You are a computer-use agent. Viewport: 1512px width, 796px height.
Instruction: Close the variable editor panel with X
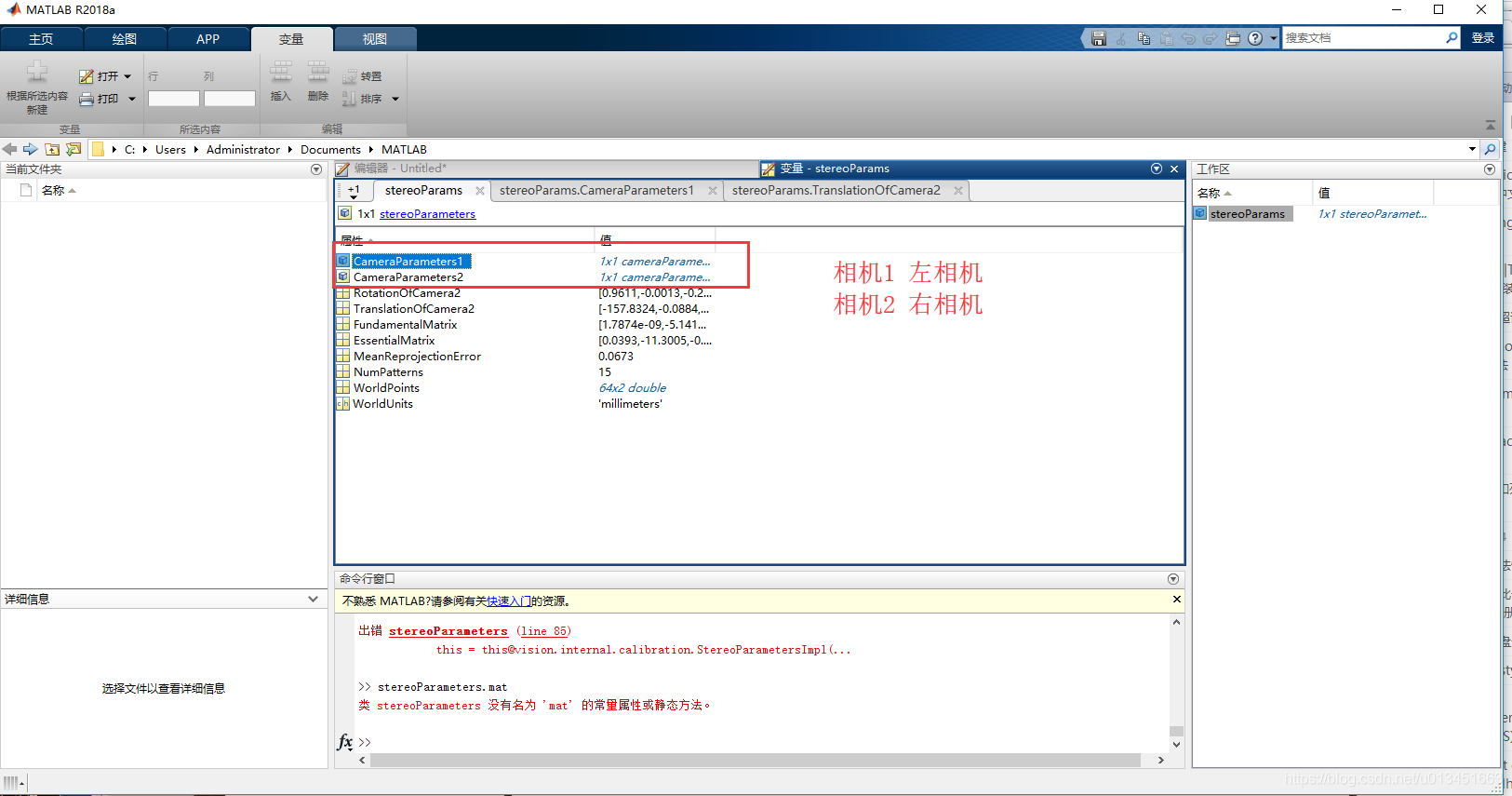[x=1174, y=169]
